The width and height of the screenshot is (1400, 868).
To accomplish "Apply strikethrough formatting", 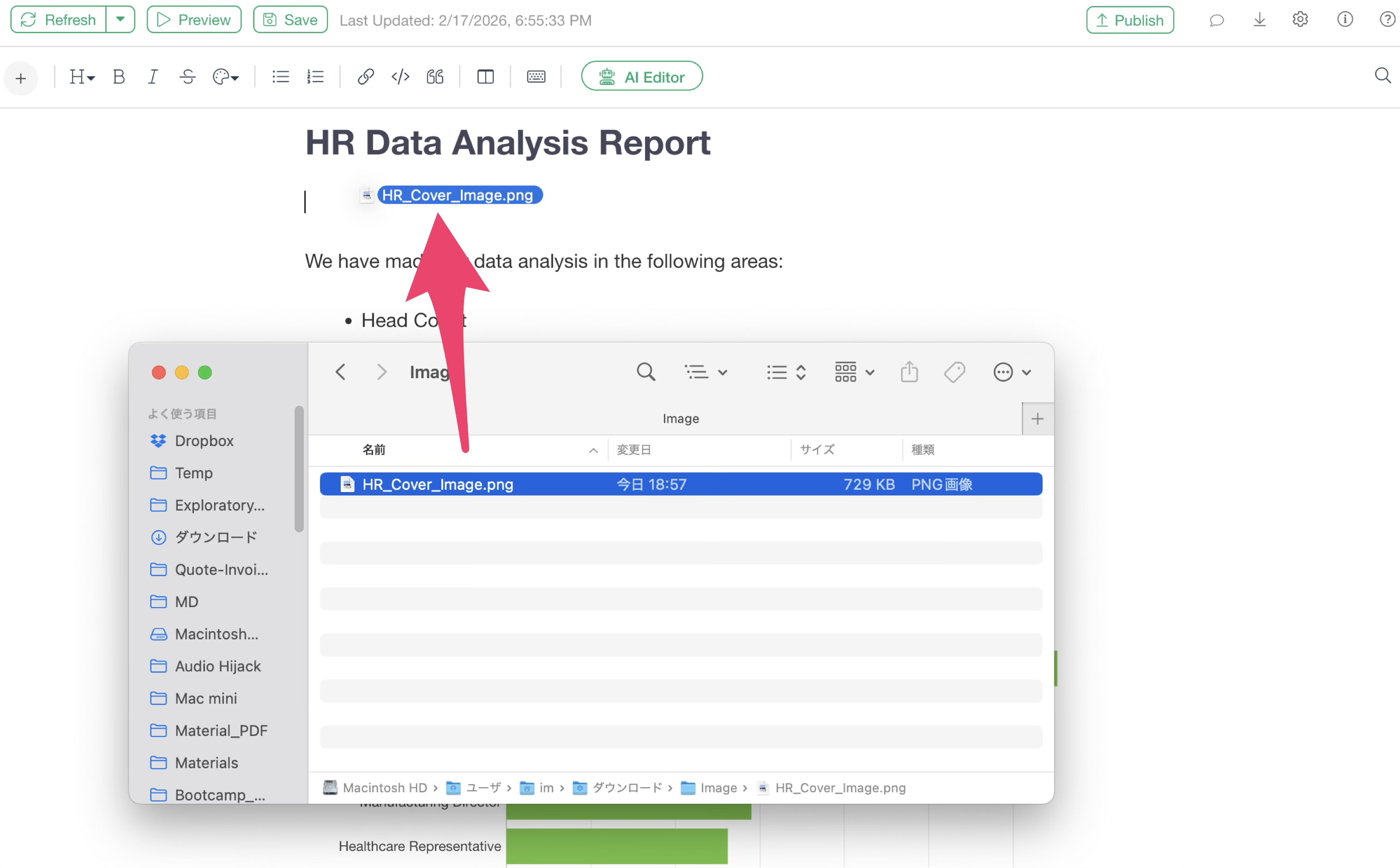I will 188,76.
